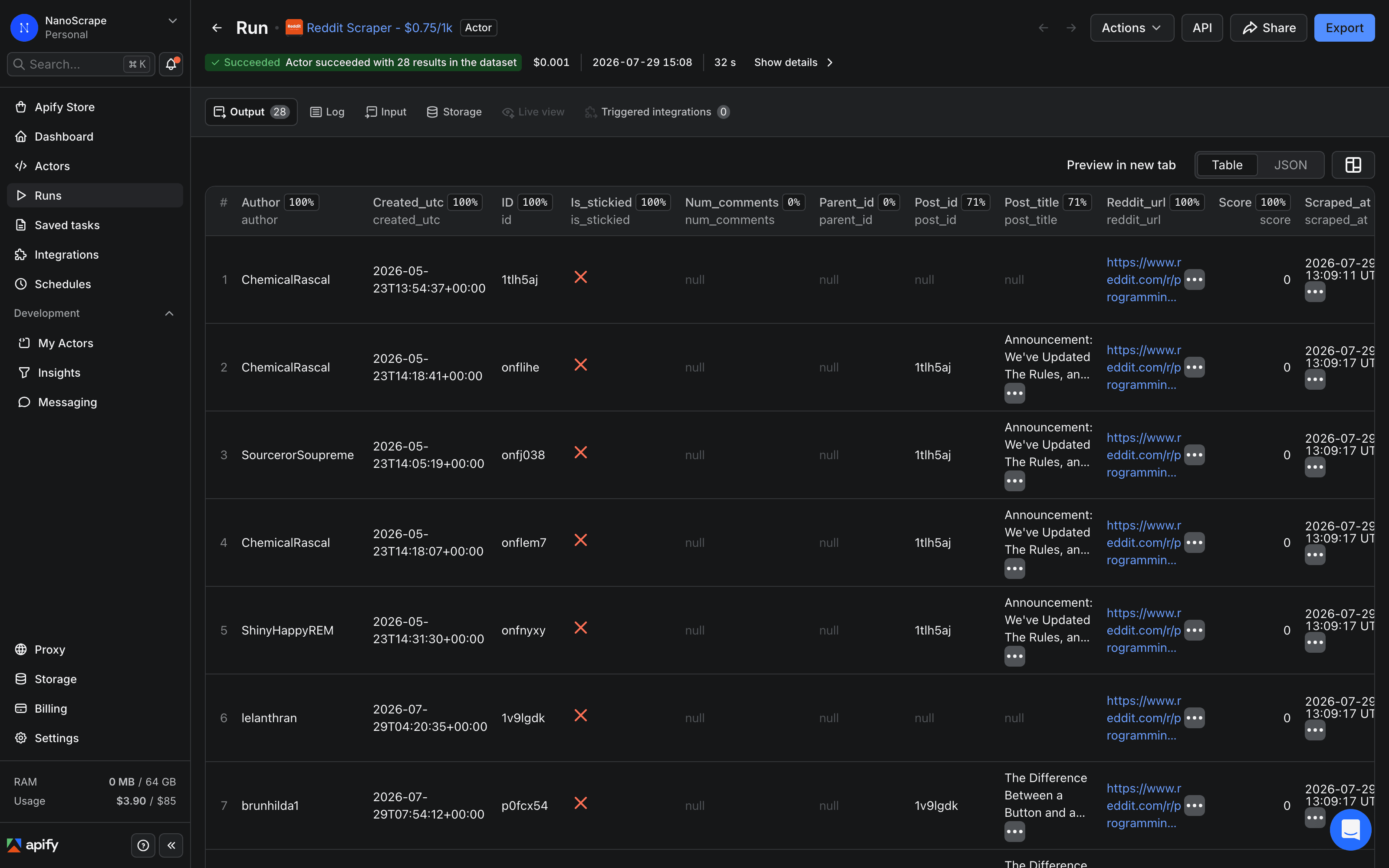Screen dimensions: 1389x868
Task: Open the Storage tab
Action: point(454,112)
